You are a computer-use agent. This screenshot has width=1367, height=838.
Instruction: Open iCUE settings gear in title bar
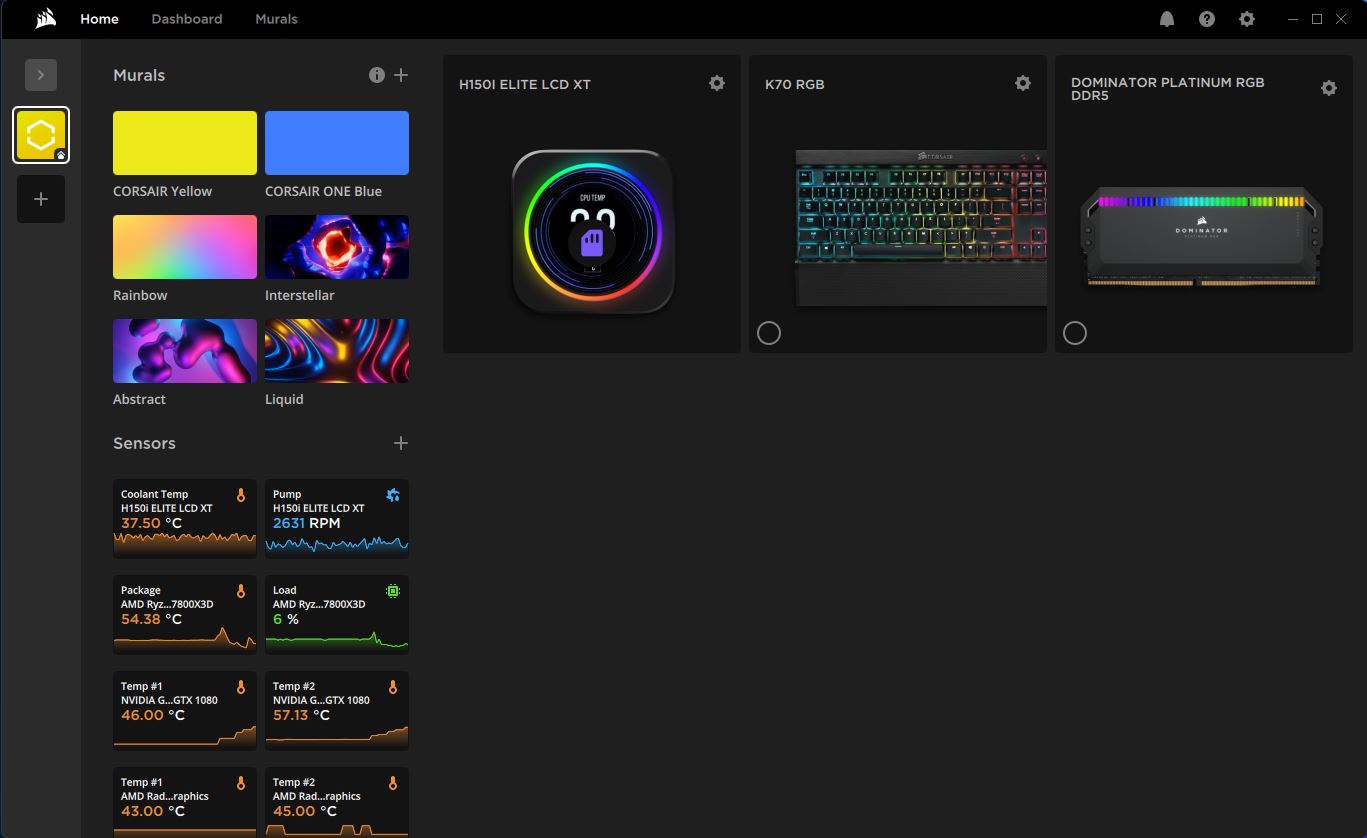[1247, 19]
